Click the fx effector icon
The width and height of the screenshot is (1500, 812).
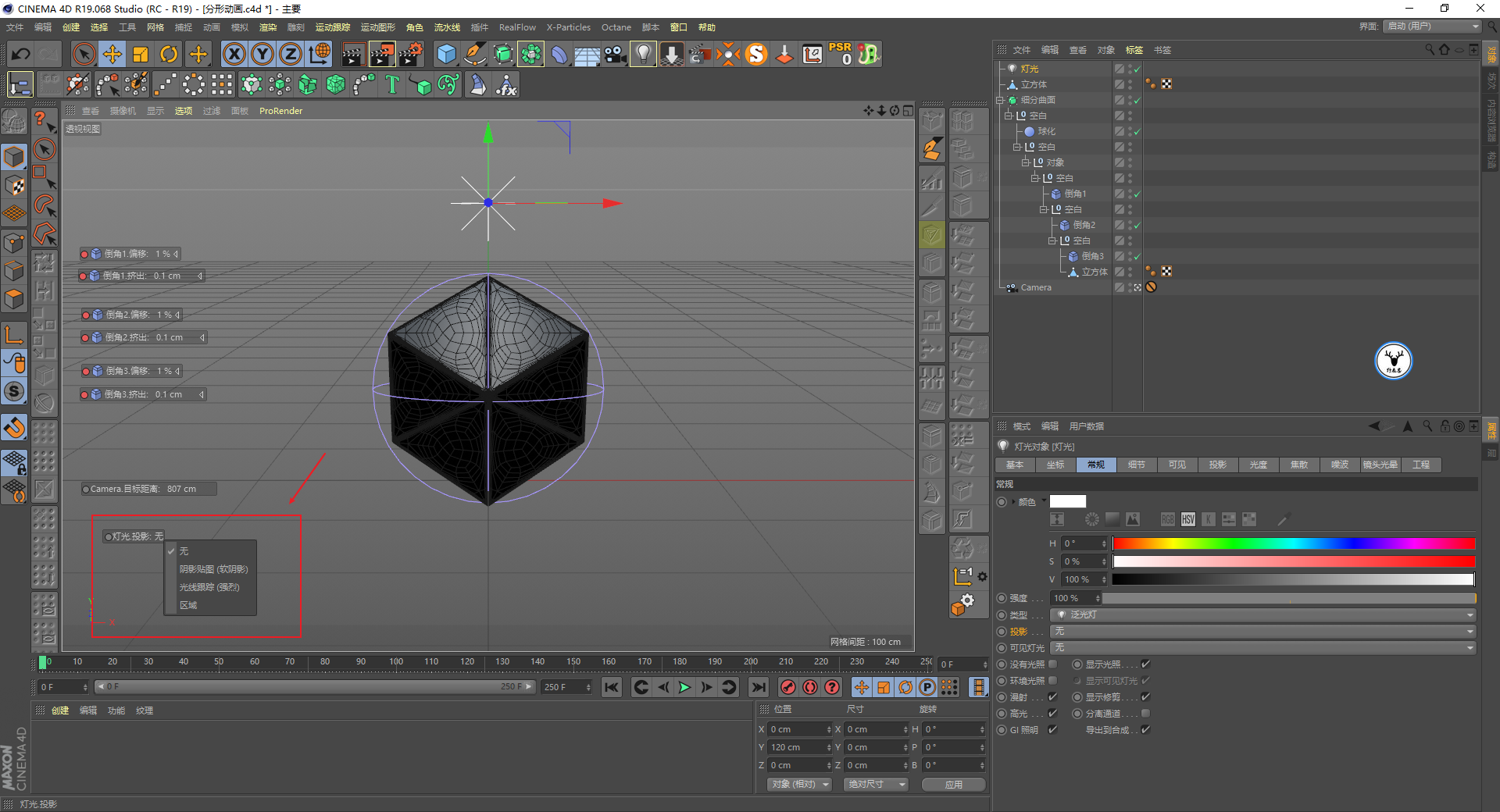coord(506,84)
